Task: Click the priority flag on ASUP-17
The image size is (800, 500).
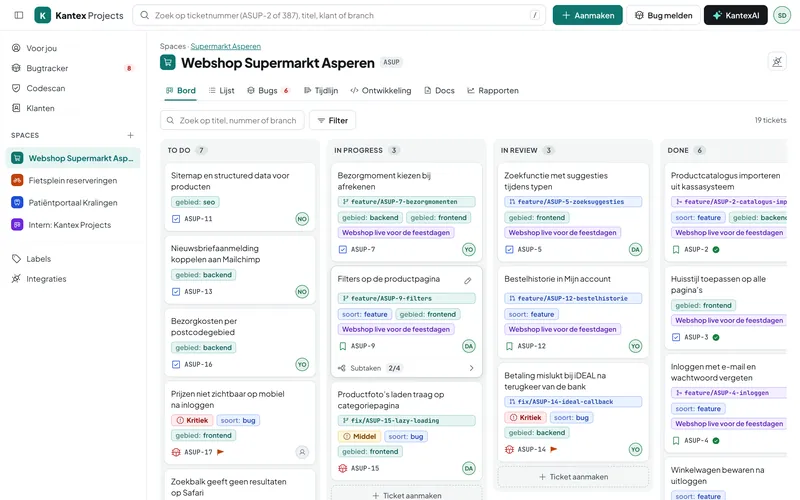Action: pos(220,452)
